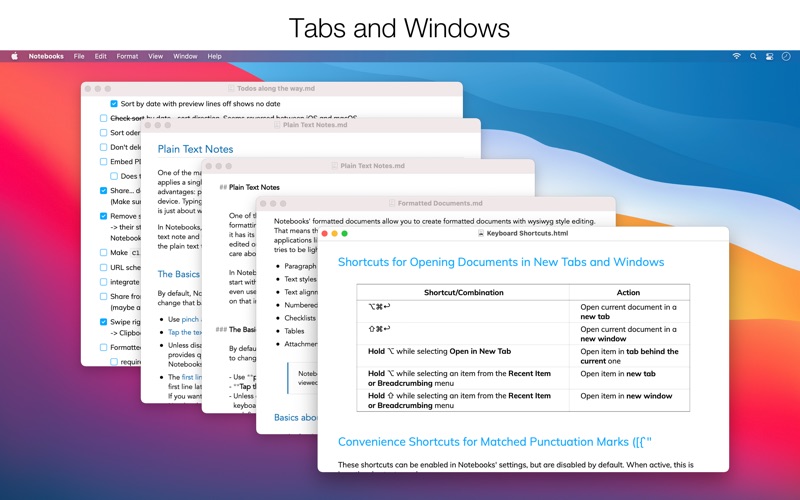Image resolution: width=800 pixels, height=500 pixels.
Task: Open the Notebooks app menu
Action: (46, 56)
